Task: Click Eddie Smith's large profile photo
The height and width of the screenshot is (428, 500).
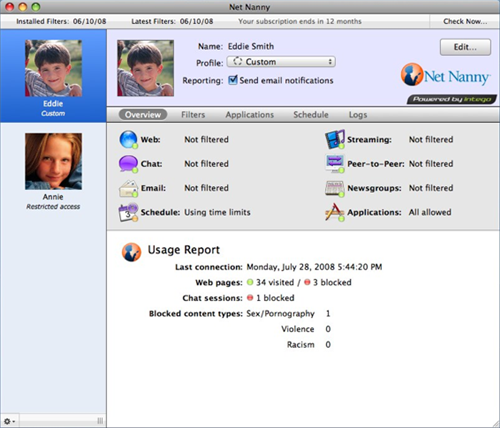Action: pos(145,68)
